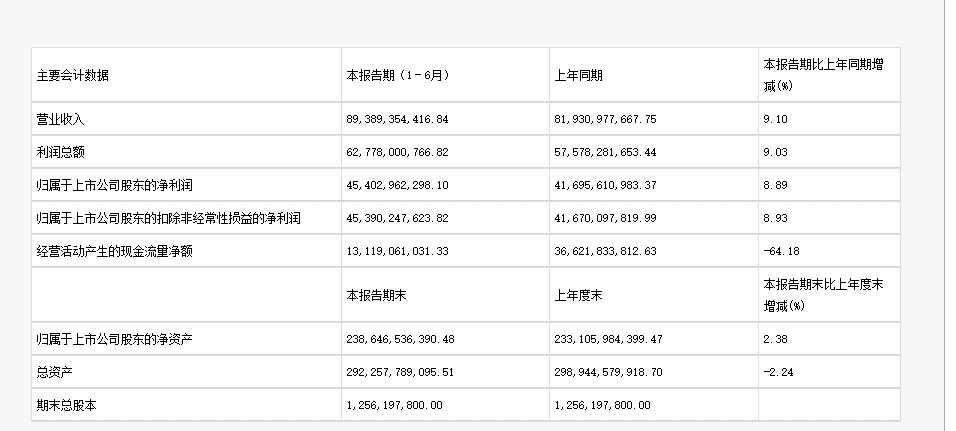Click 经营活动产生的现金流量净额 row label

[x=115, y=251]
